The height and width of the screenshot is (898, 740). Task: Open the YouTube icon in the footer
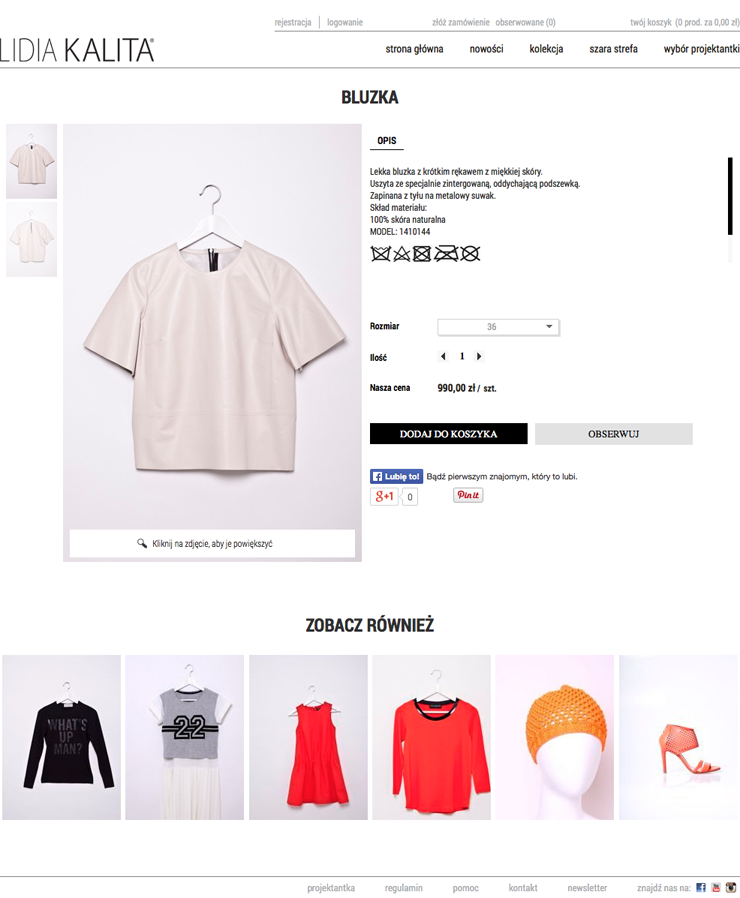pyautogui.click(x=716, y=887)
